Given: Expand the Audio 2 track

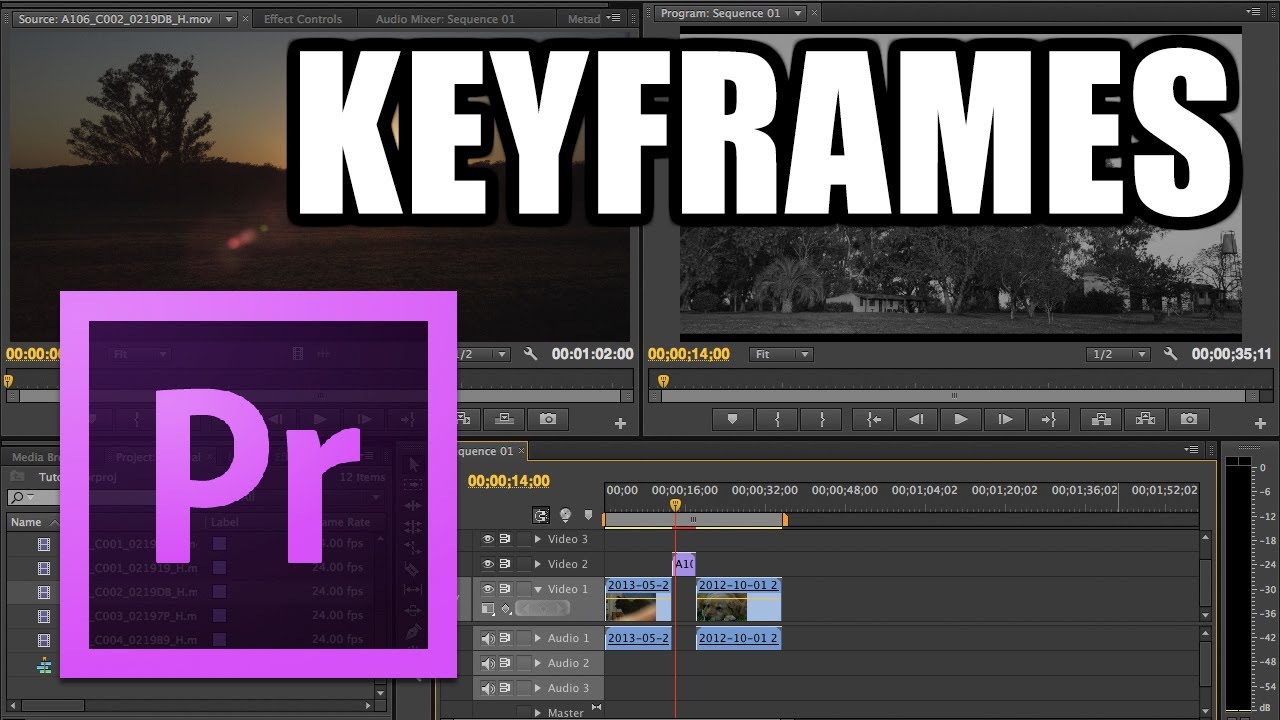Looking at the screenshot, I should (538, 663).
